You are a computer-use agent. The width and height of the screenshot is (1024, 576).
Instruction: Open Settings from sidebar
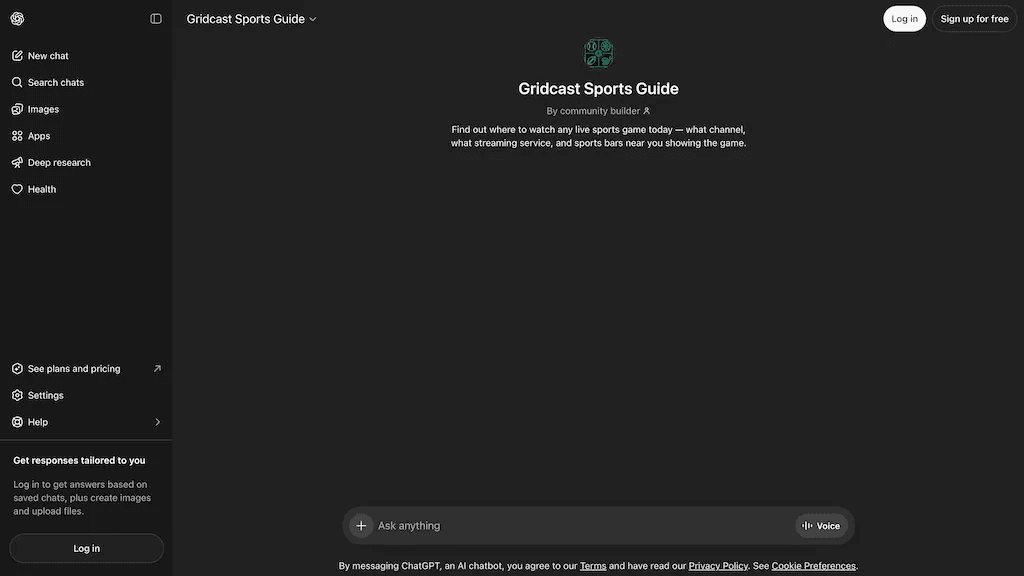coord(86,396)
